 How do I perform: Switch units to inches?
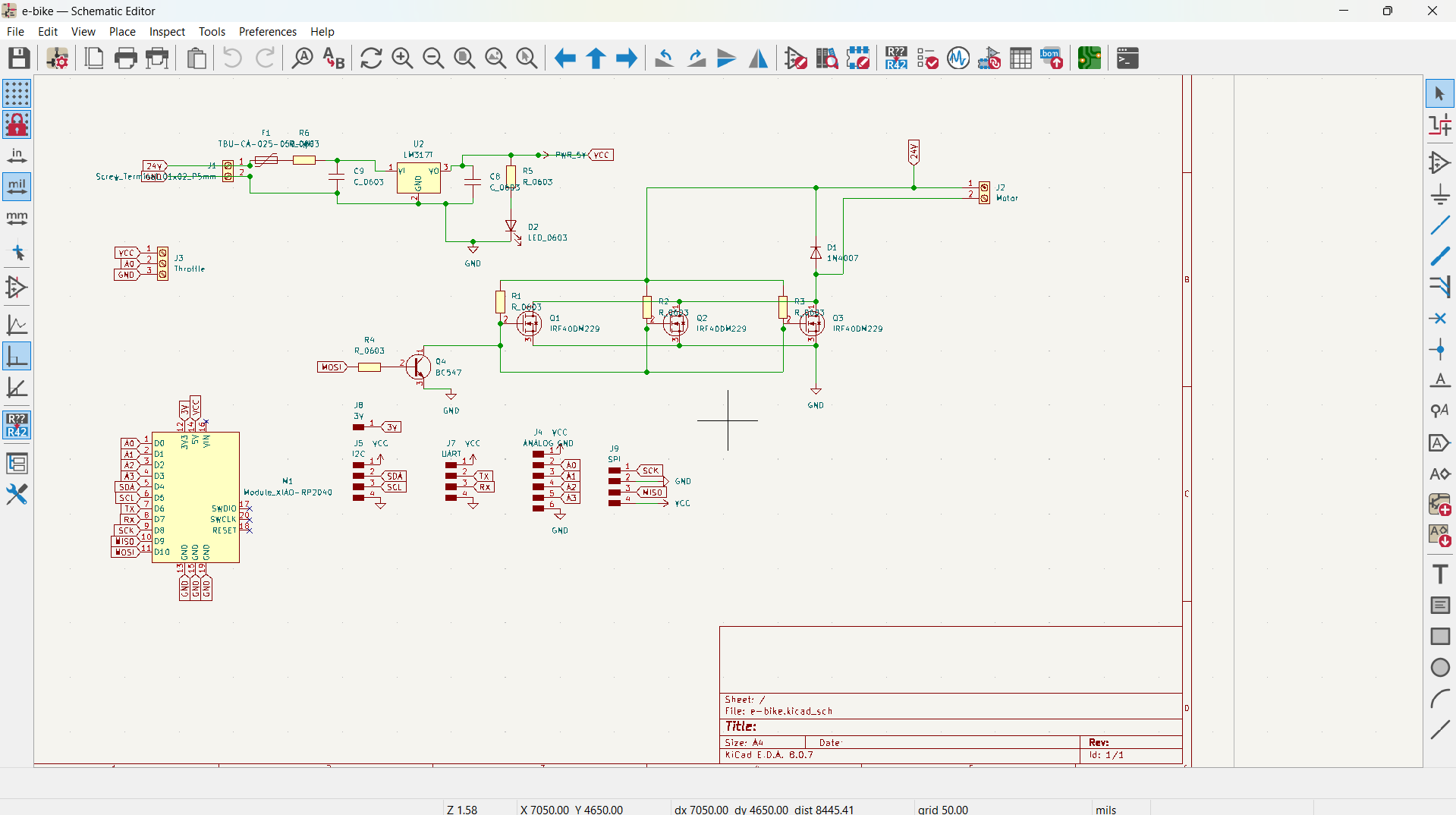pyautogui.click(x=17, y=156)
